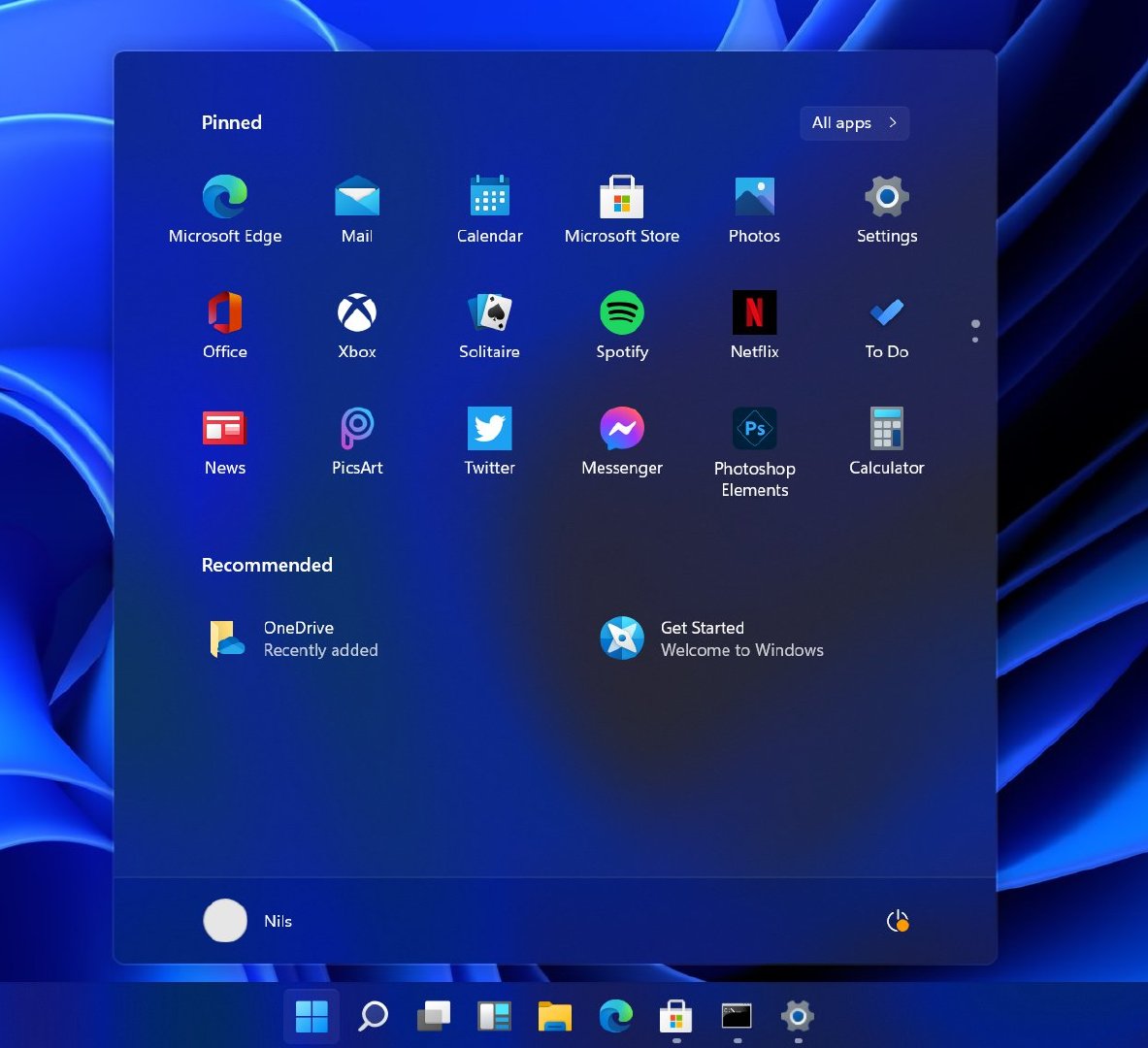Open the Mail app
Viewport: 1148px width, 1048px height.
356,209
